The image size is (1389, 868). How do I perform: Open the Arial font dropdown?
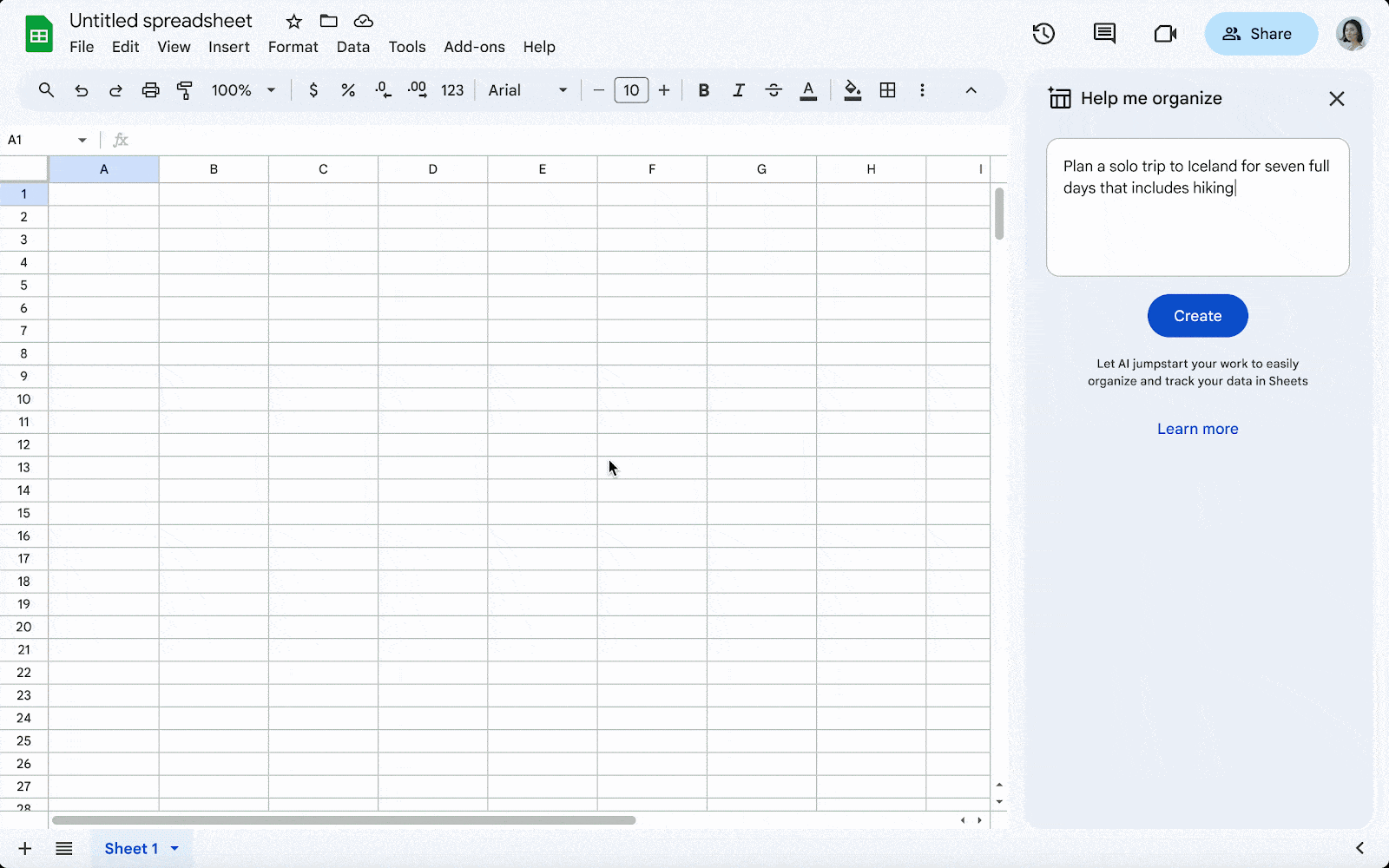tap(527, 90)
